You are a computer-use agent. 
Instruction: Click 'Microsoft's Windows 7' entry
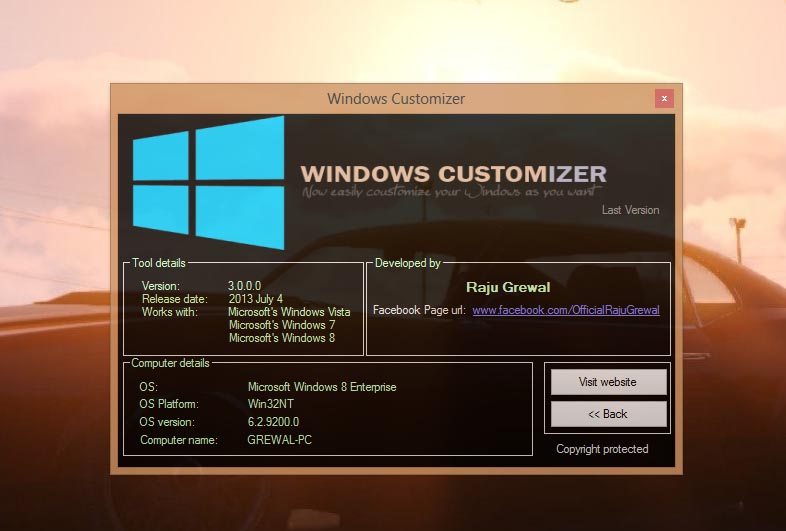282,325
